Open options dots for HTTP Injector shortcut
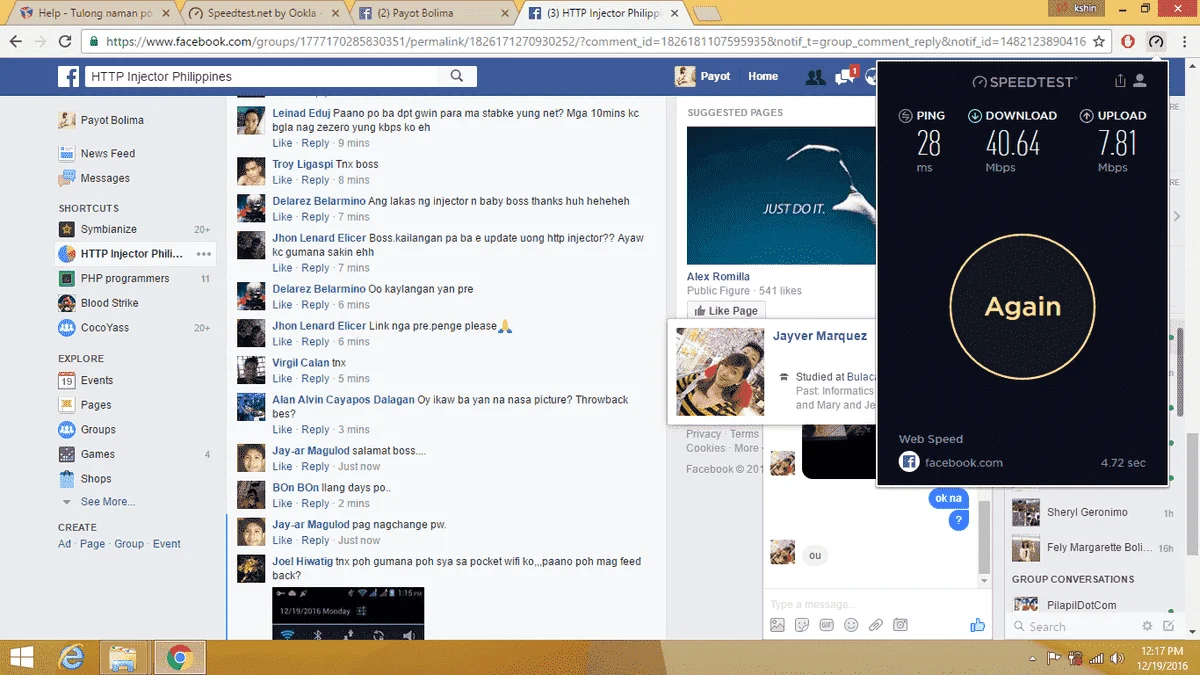Viewport: 1200px width, 675px height. pyautogui.click(x=204, y=254)
